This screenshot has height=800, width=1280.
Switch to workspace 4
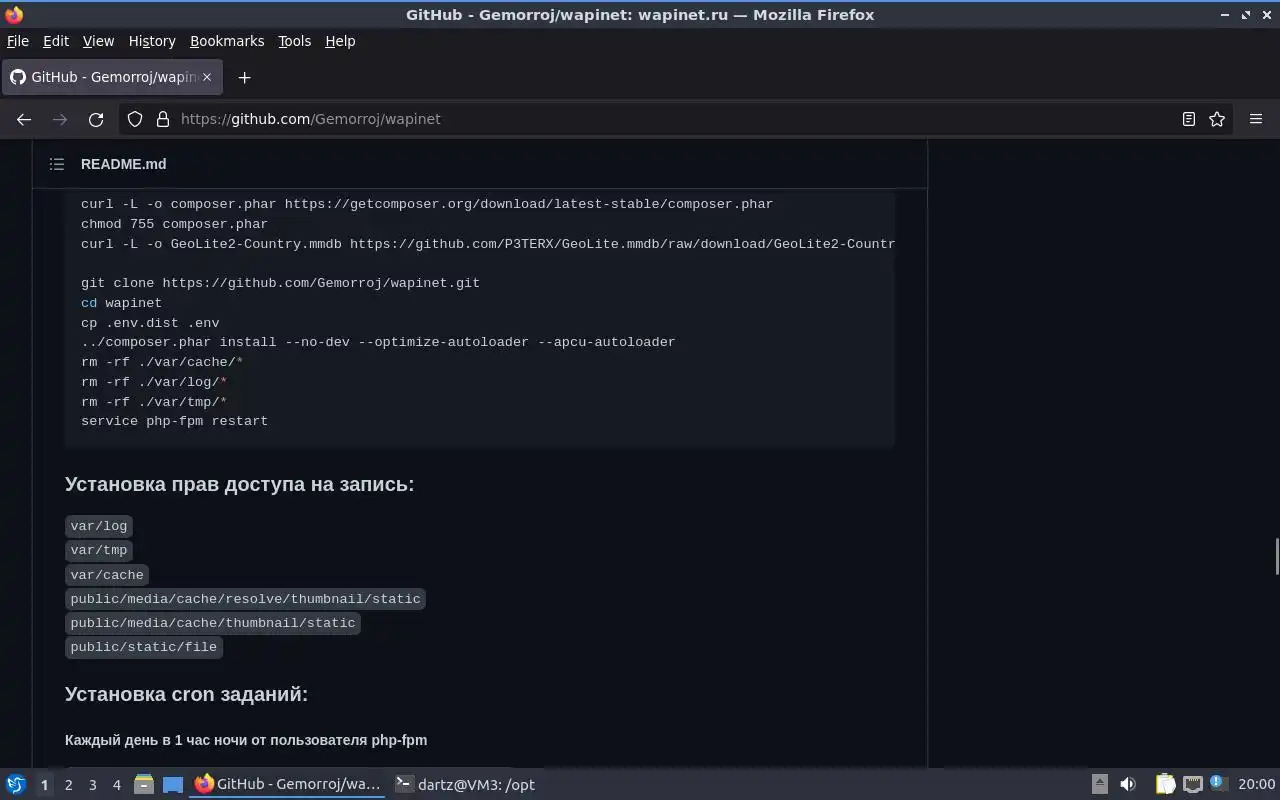pos(116,785)
